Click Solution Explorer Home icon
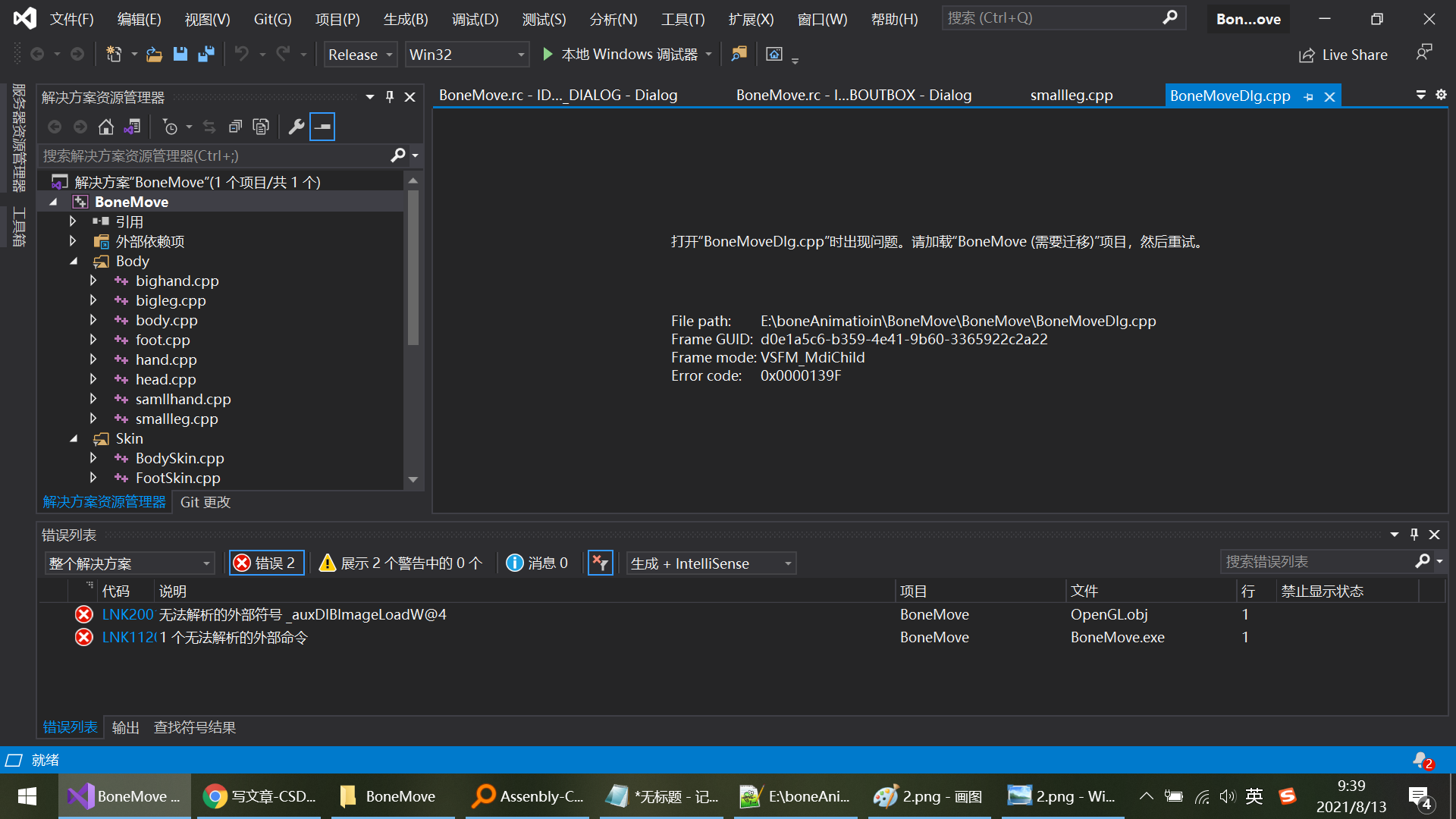Viewport: 1456px width, 819px height. 106,127
